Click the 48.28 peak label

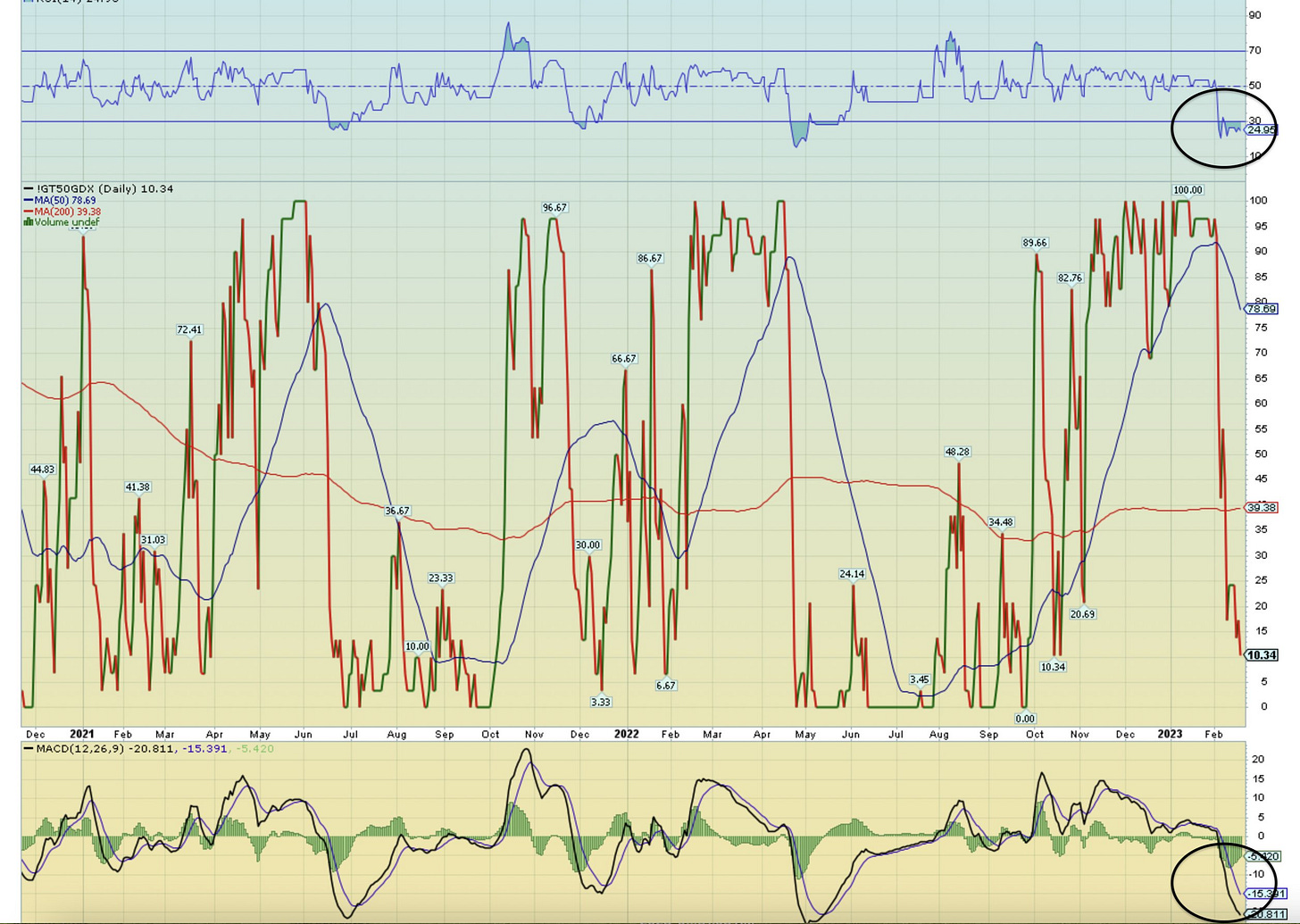pos(957,453)
